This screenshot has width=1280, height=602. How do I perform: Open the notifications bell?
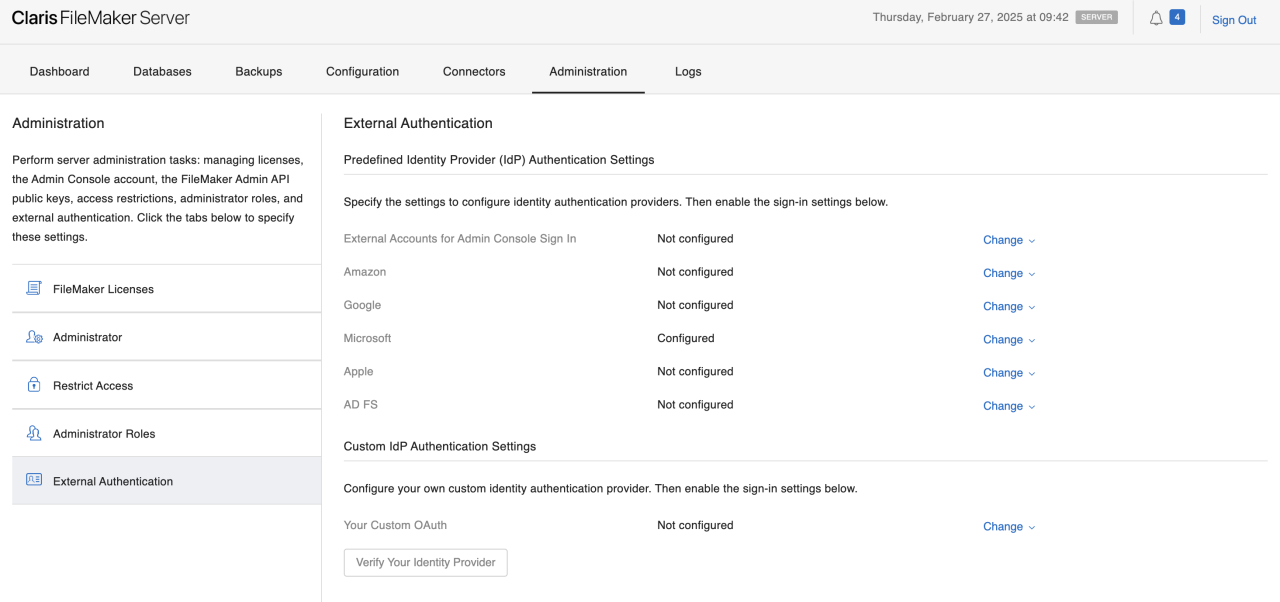point(1157,17)
